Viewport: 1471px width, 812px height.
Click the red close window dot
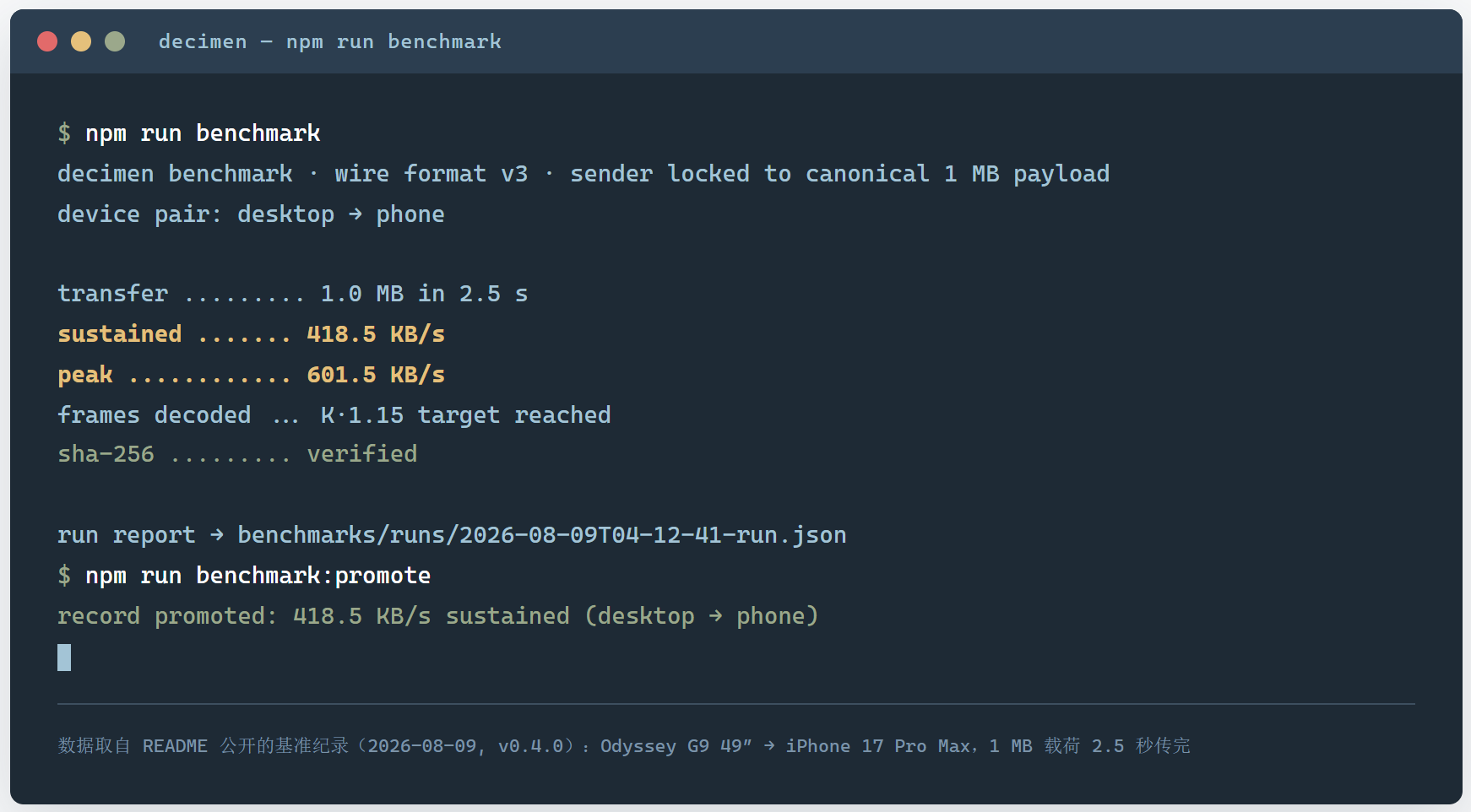tap(47, 41)
